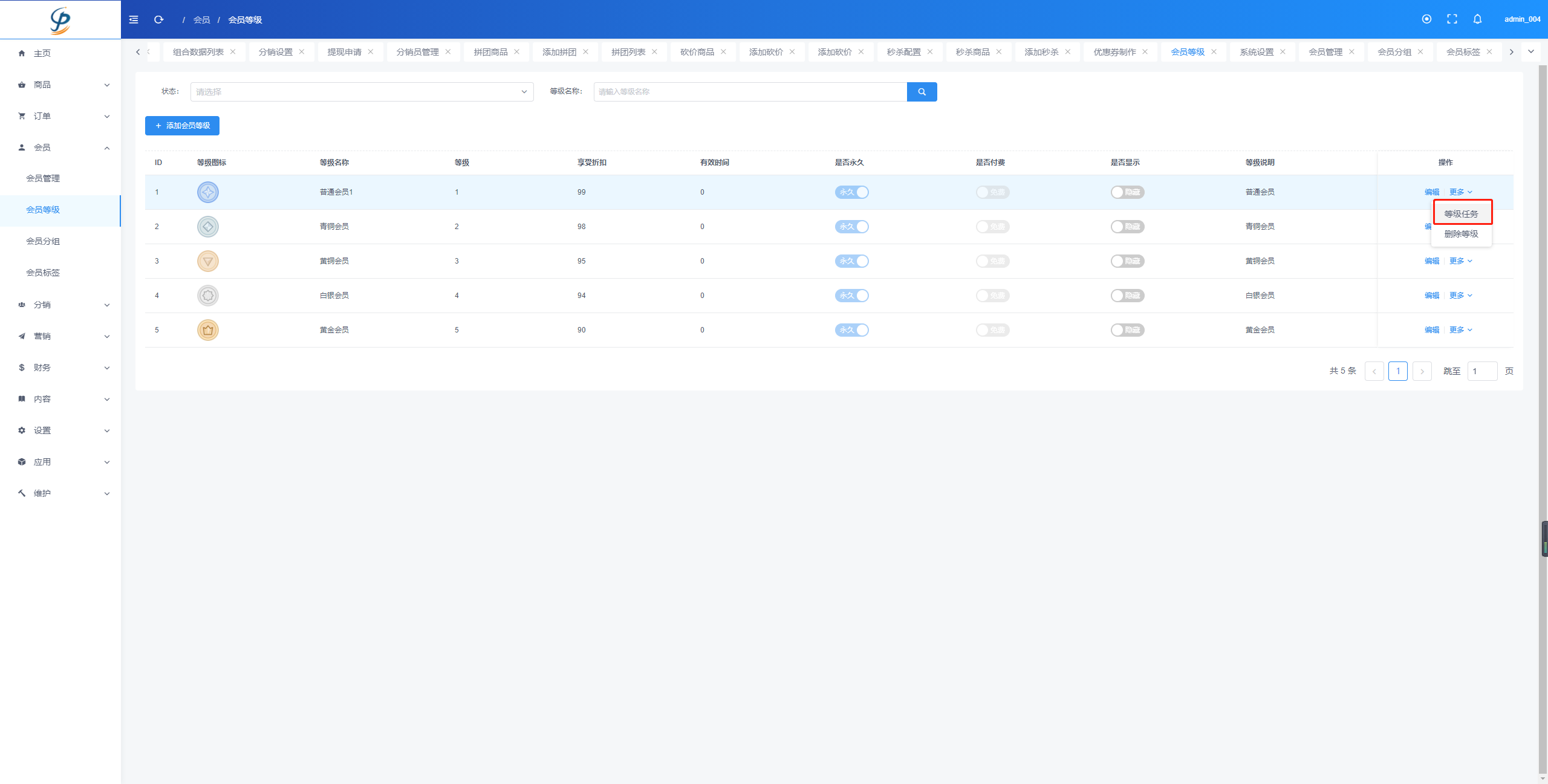Click 编辑 for 普通会员1

1431,192
